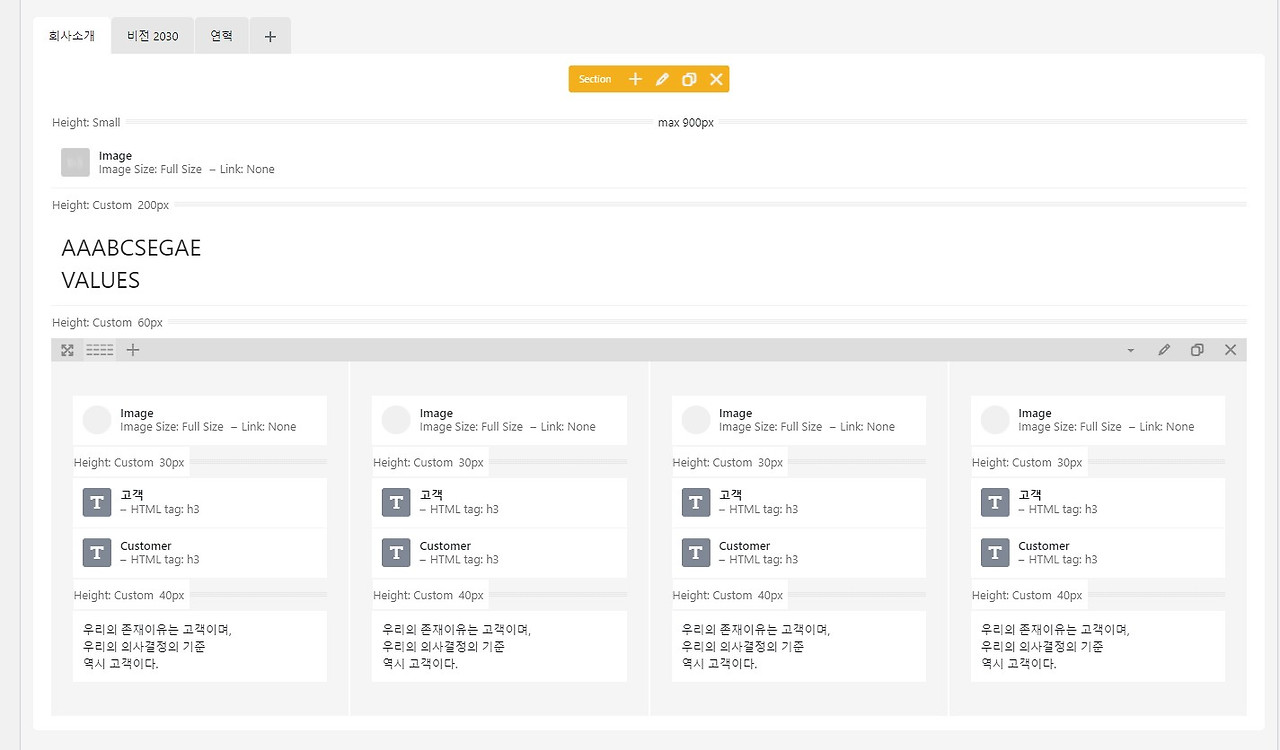This screenshot has width=1280, height=750.
Task: Switch to the 회사소개 tab
Action: 72,36
